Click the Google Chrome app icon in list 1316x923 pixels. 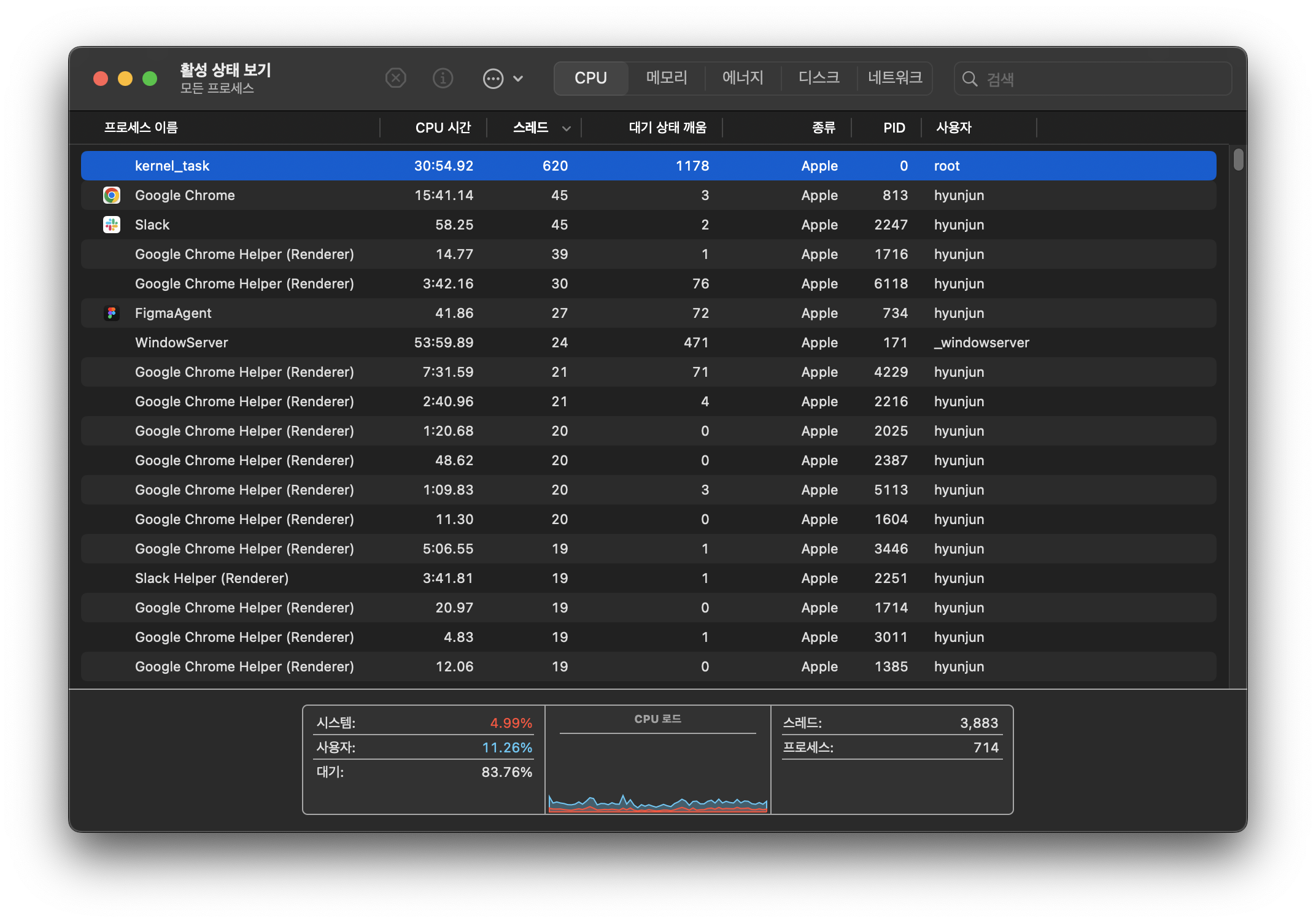point(112,195)
